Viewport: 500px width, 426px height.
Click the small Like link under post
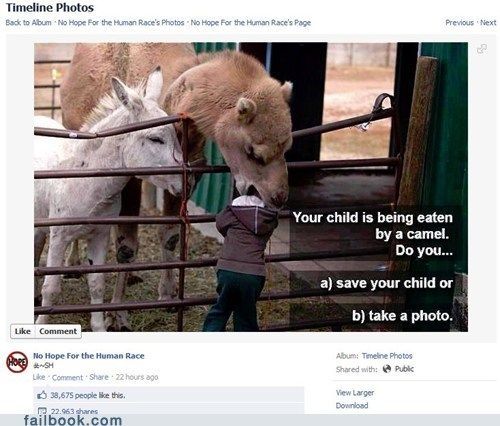click(39, 377)
